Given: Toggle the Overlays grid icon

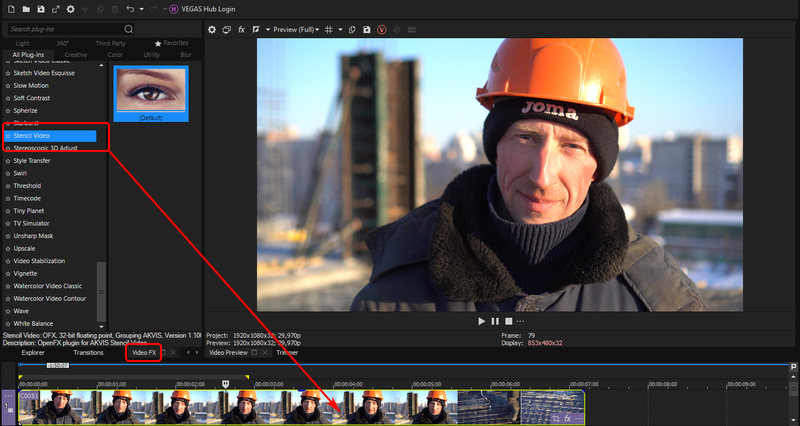Looking at the screenshot, I should tap(329, 30).
